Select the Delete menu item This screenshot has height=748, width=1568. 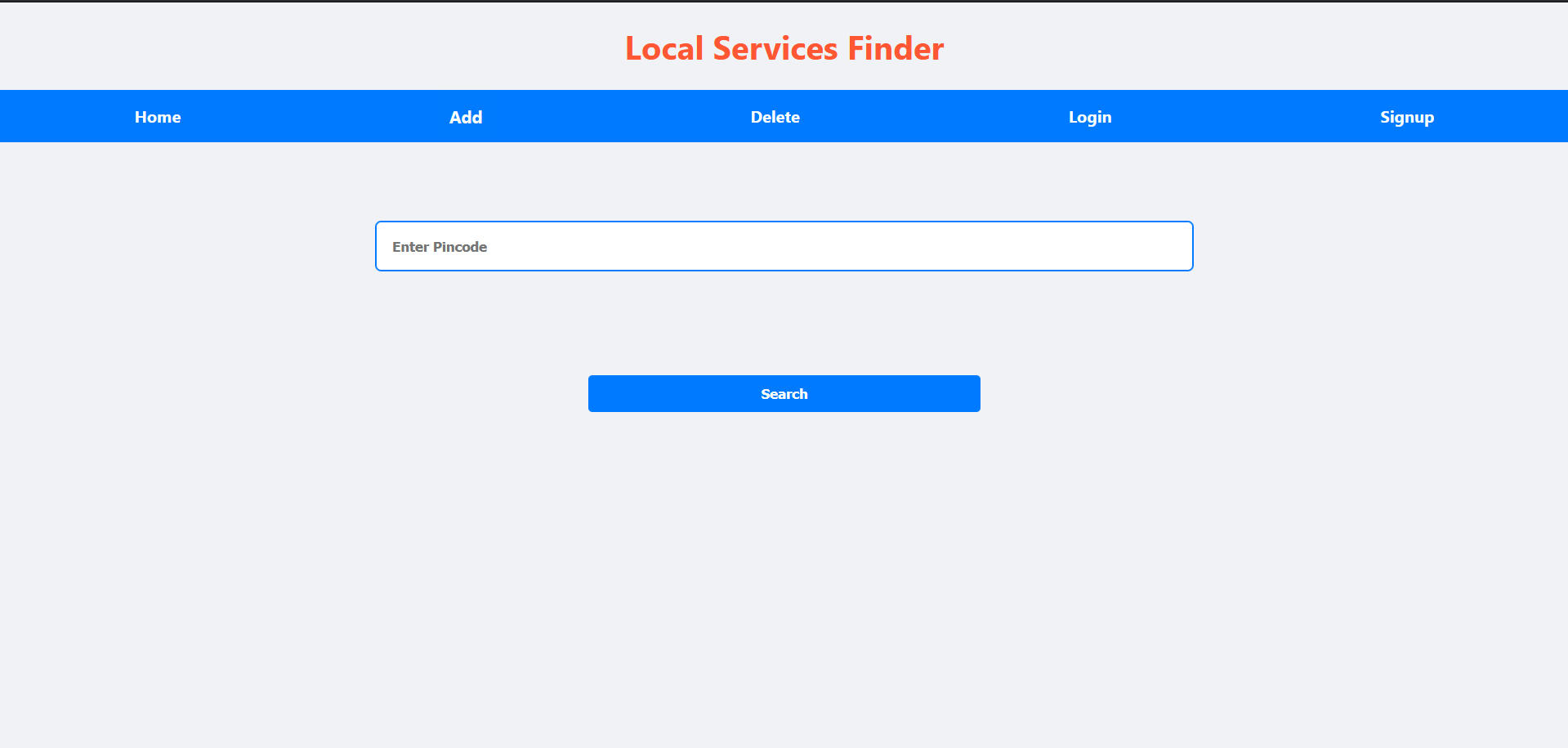[775, 117]
